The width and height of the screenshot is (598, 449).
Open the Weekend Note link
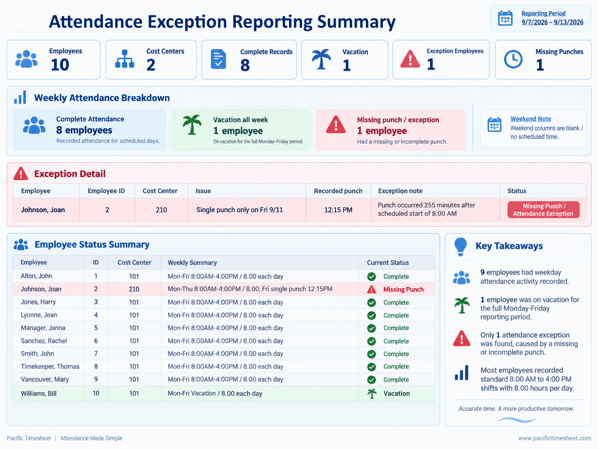pyautogui.click(x=530, y=119)
